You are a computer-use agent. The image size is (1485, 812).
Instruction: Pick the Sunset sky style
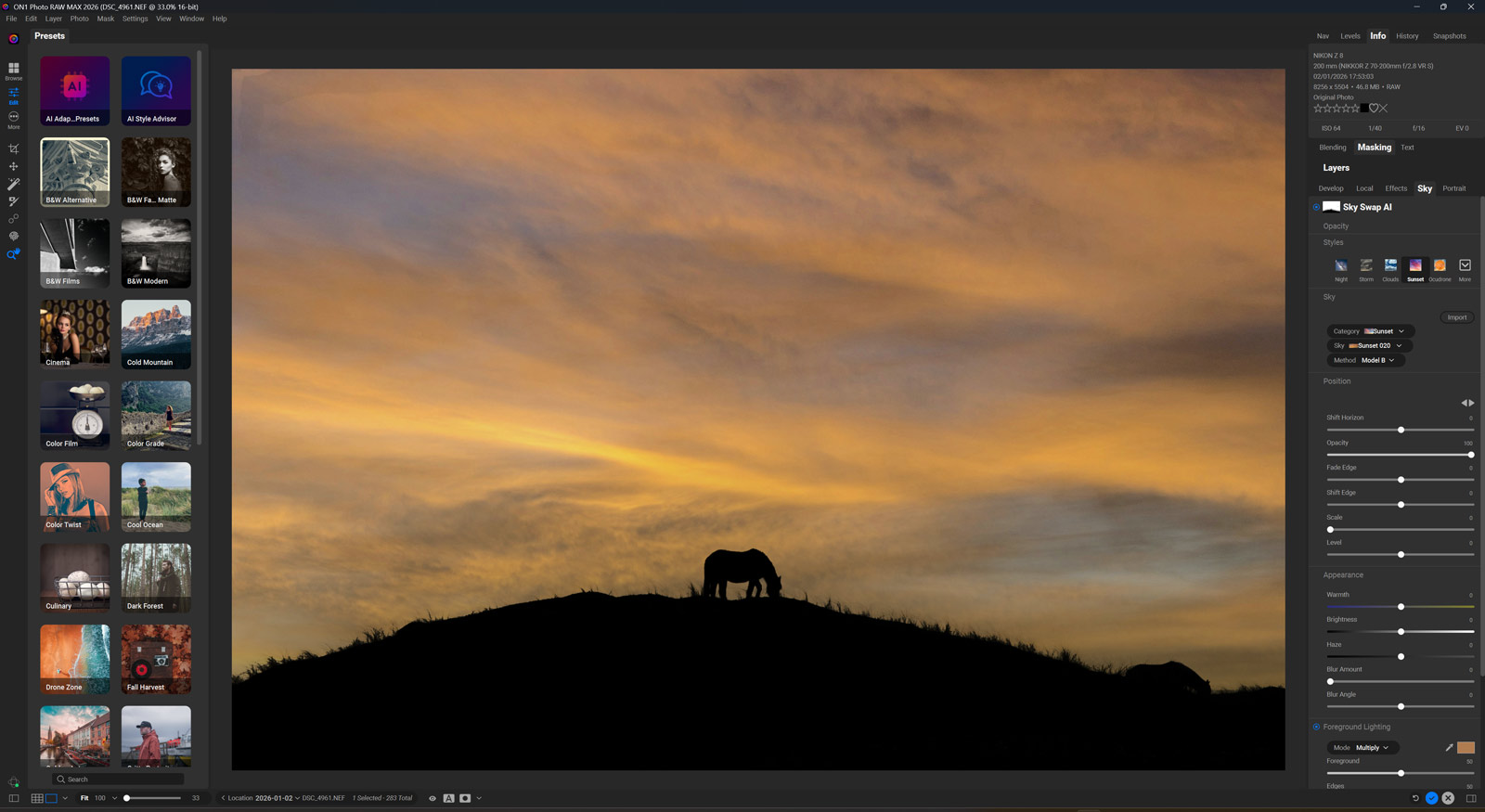point(1415,269)
